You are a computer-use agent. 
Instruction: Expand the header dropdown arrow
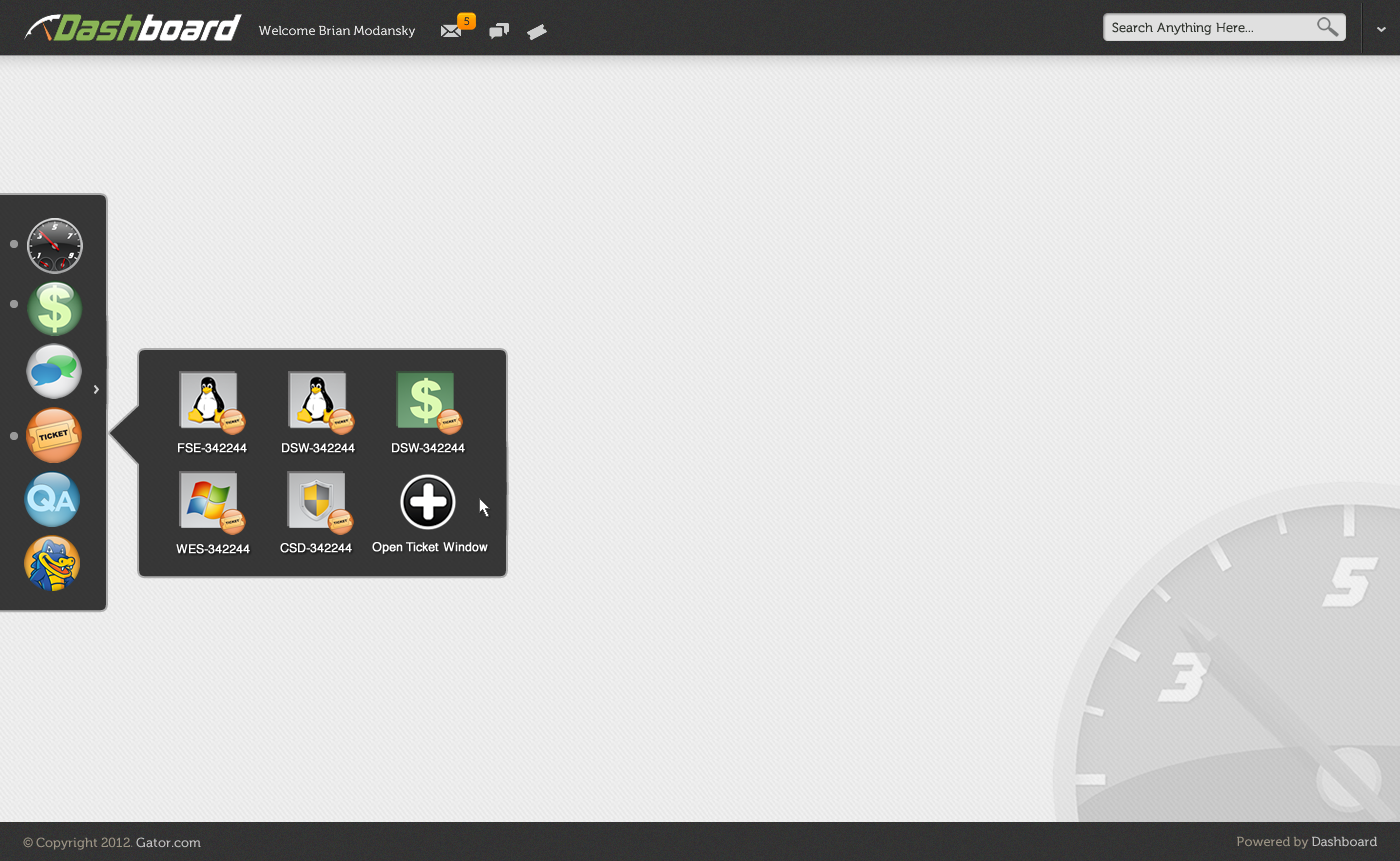[1381, 29]
